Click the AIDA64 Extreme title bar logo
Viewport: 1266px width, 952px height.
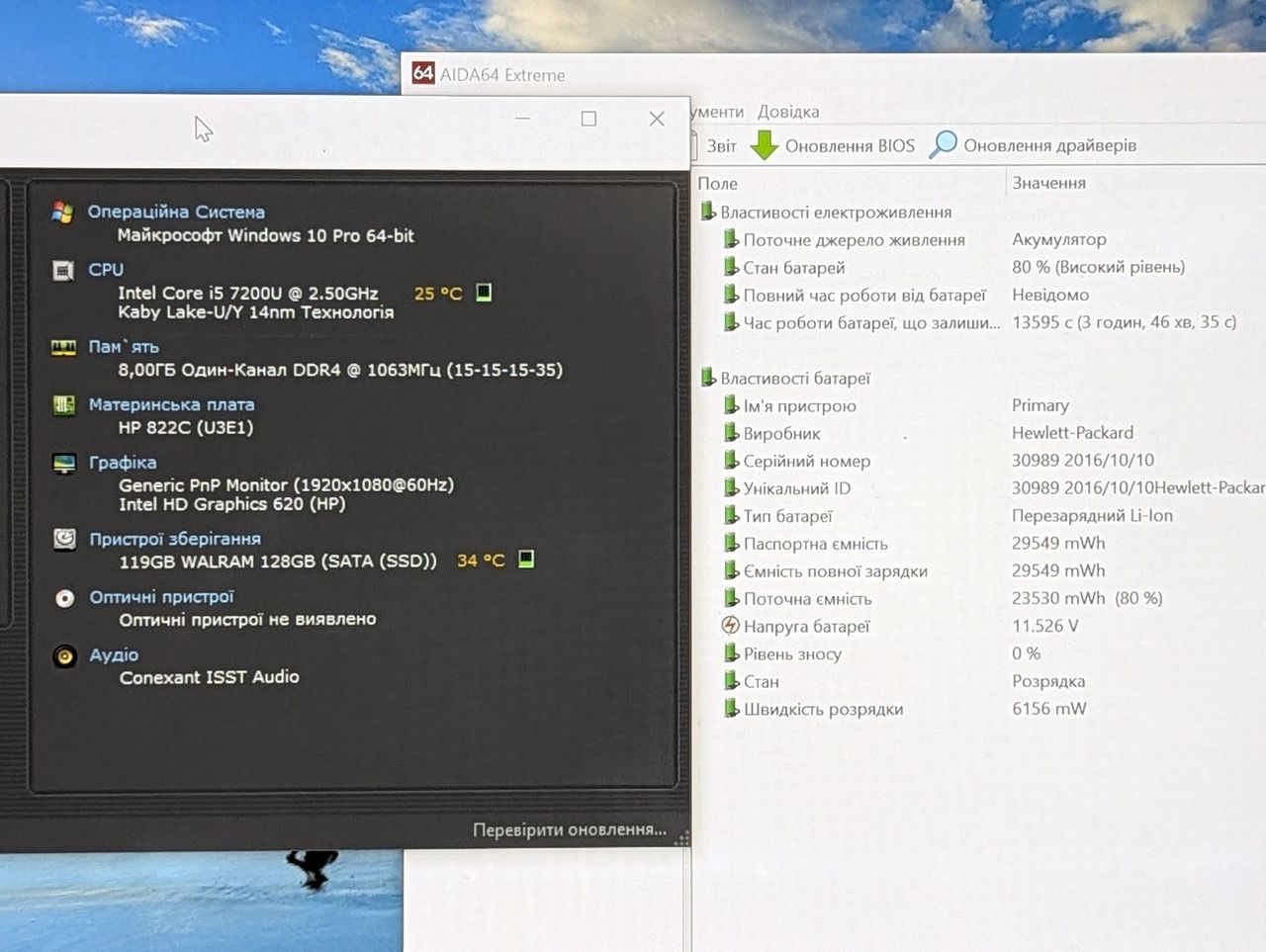[x=423, y=73]
